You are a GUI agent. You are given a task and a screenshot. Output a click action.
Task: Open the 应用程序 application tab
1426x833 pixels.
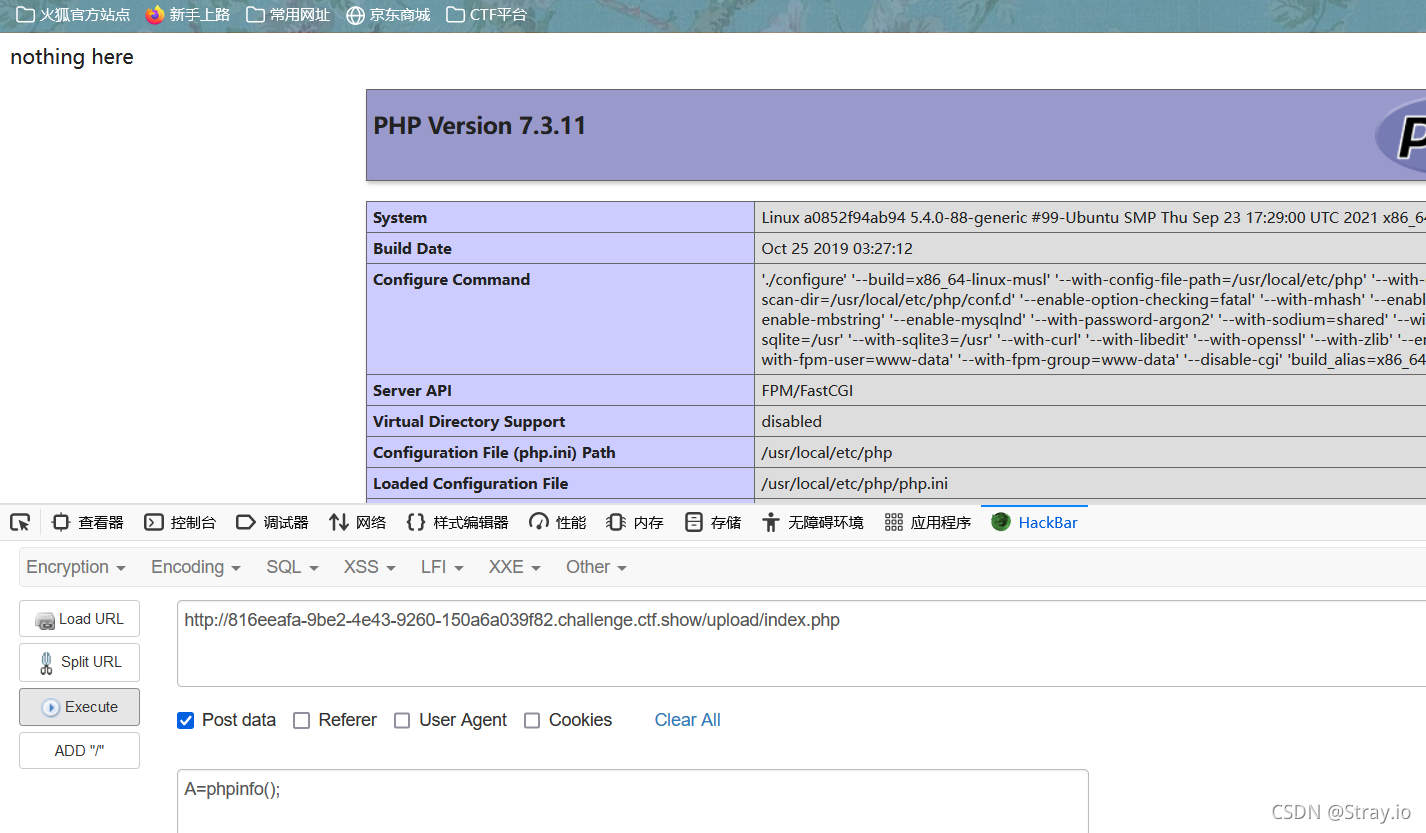pos(928,522)
